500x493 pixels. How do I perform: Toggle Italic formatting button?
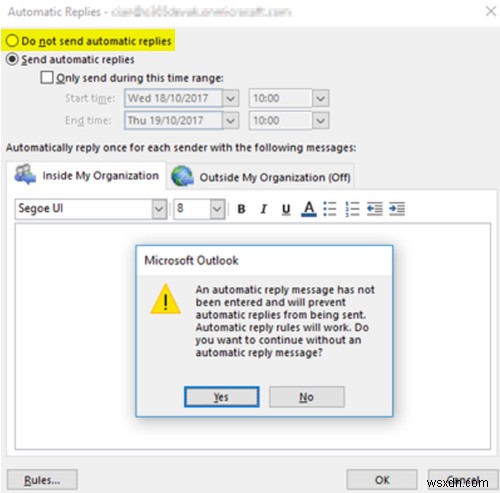coord(263,209)
